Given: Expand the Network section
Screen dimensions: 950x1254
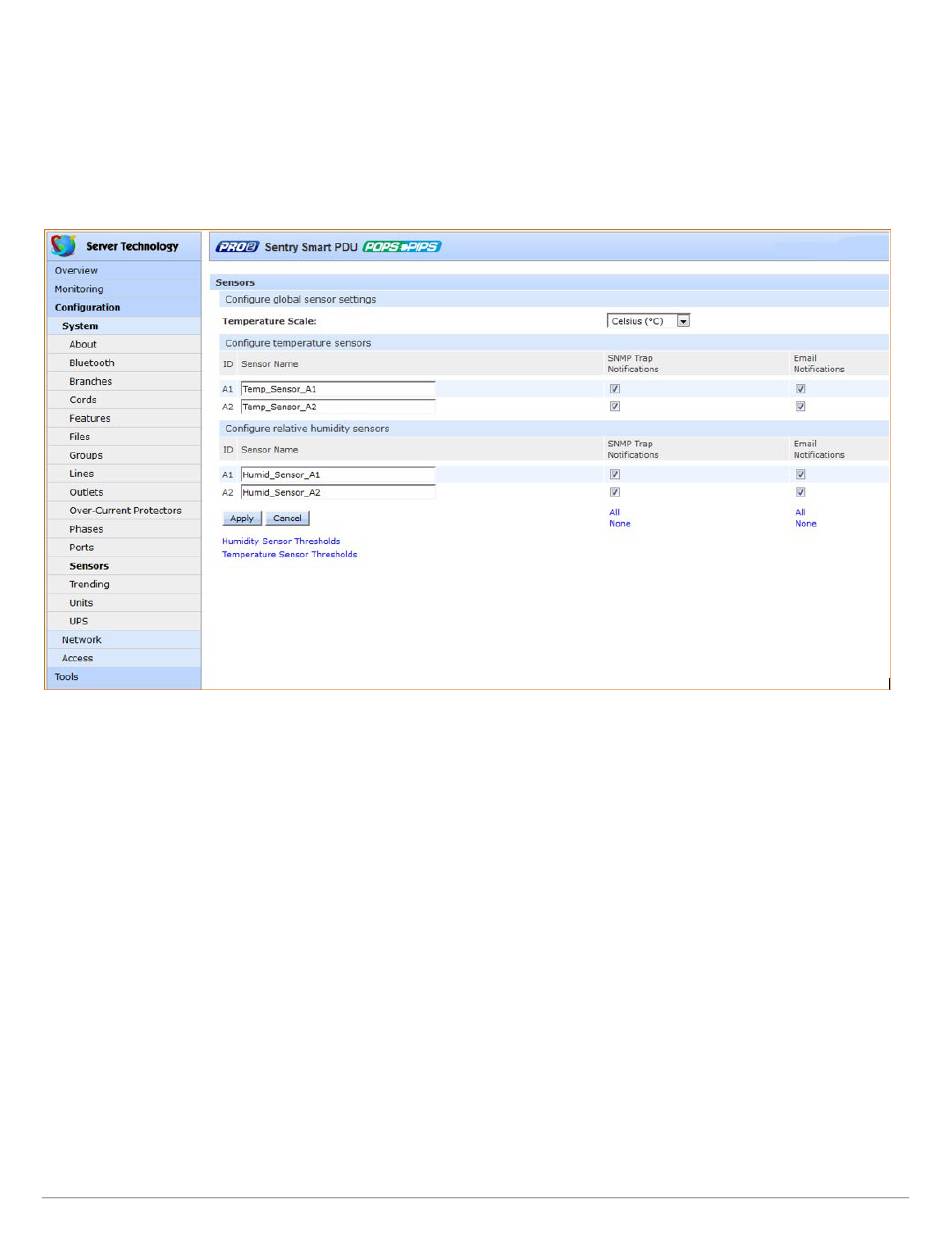Looking at the screenshot, I should tap(124, 640).
